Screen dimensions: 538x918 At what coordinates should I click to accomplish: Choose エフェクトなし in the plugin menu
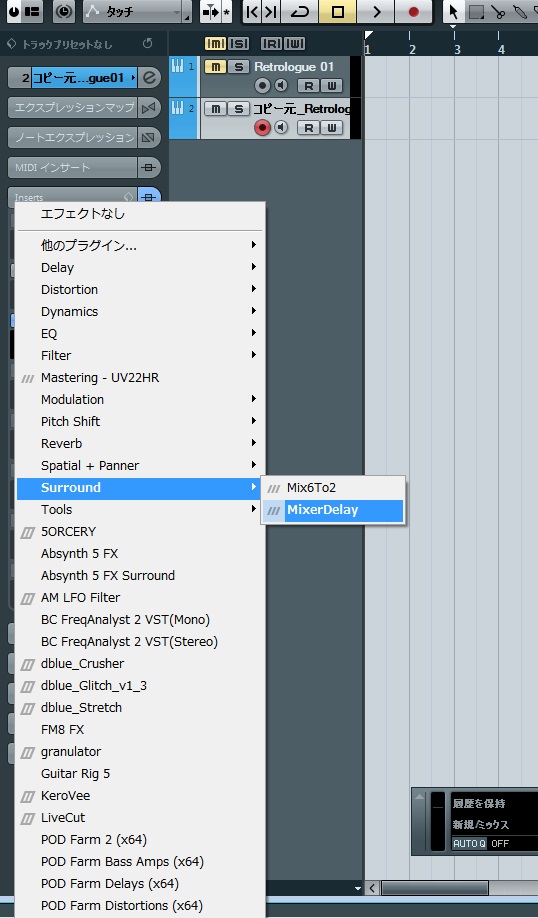coord(141,214)
